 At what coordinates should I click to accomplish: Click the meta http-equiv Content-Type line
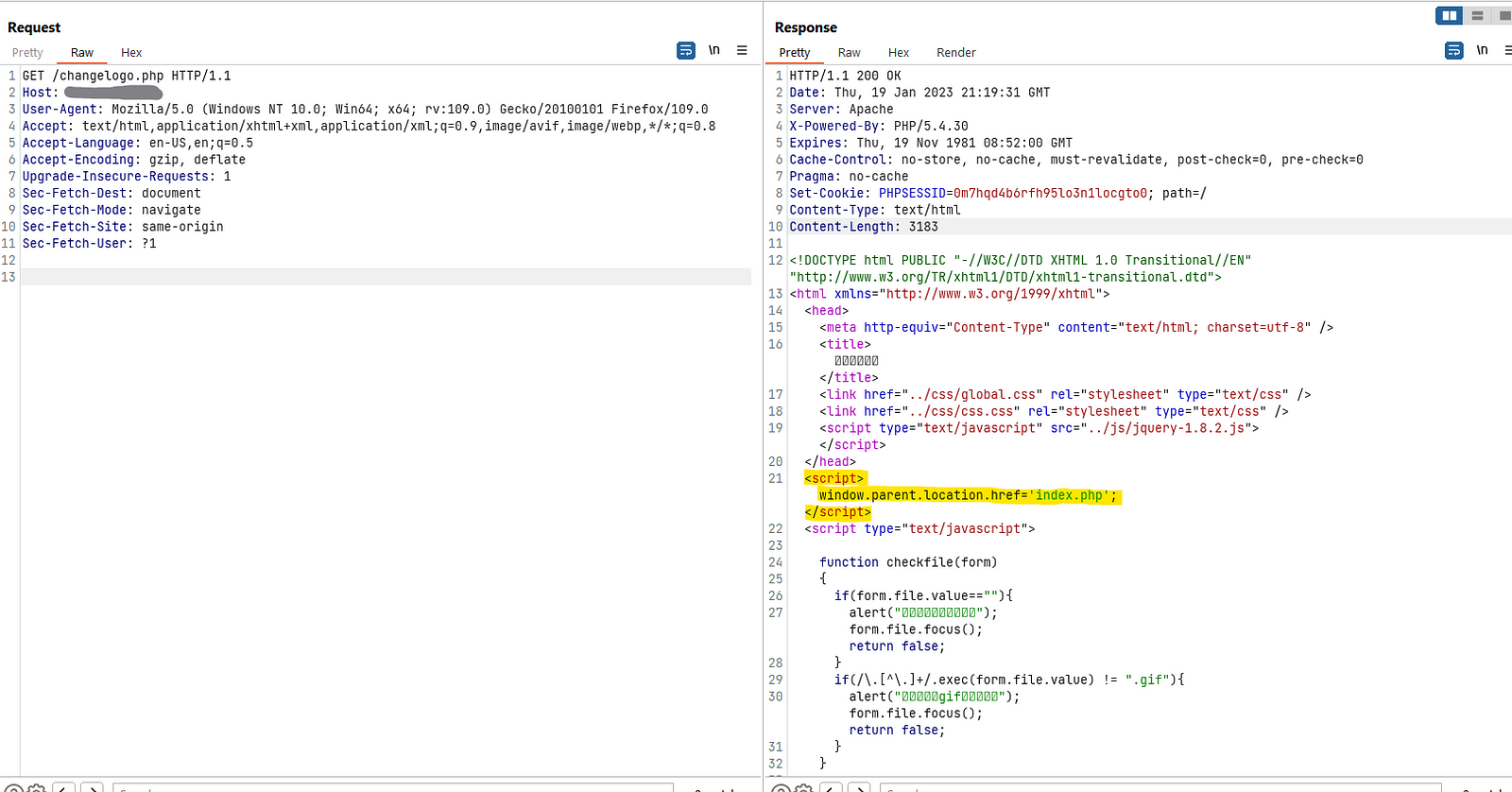pyautogui.click(x=1076, y=328)
